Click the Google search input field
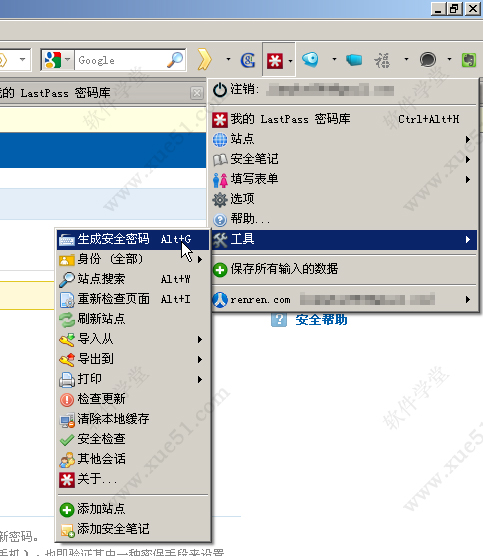483x556 pixels. [121, 60]
